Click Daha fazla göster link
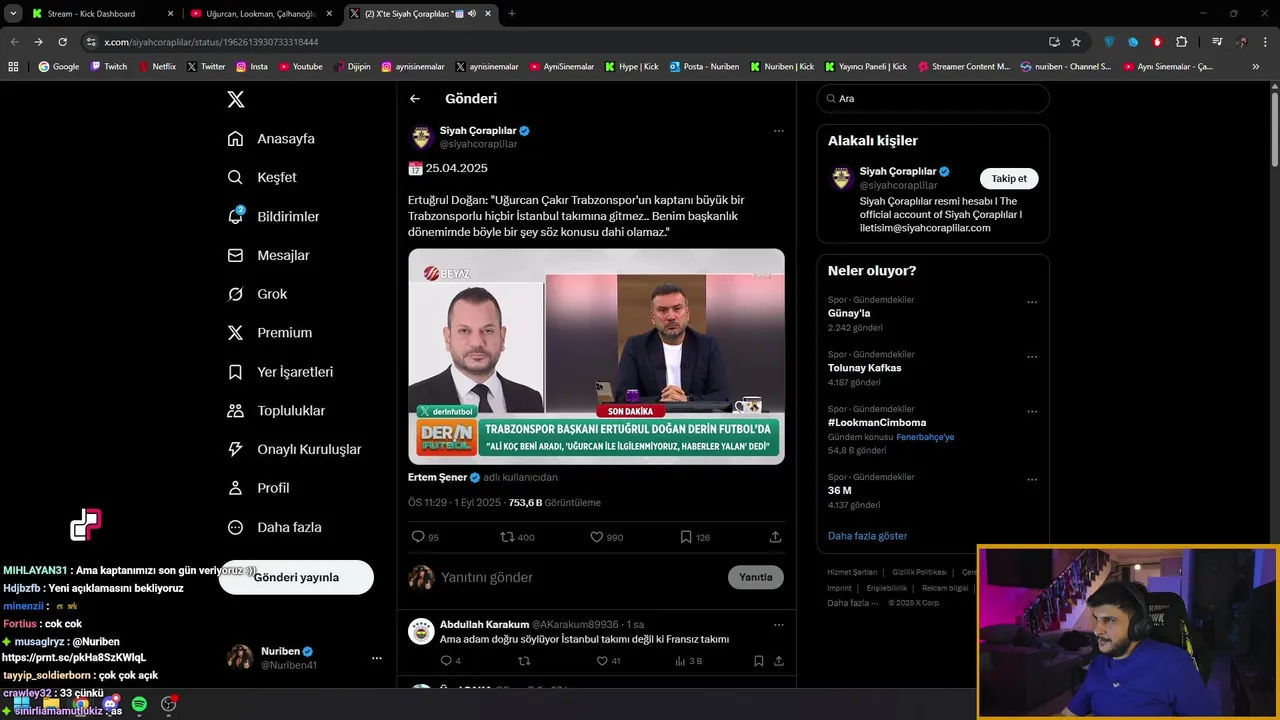 click(x=867, y=536)
